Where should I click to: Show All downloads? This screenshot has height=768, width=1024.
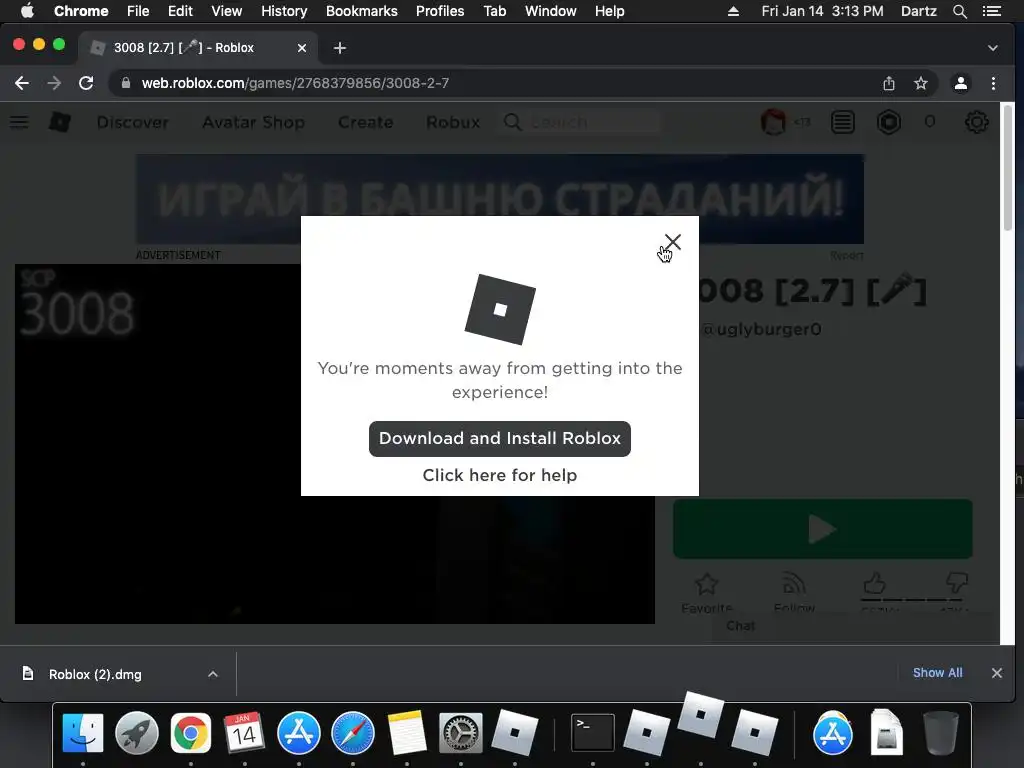[x=937, y=673]
